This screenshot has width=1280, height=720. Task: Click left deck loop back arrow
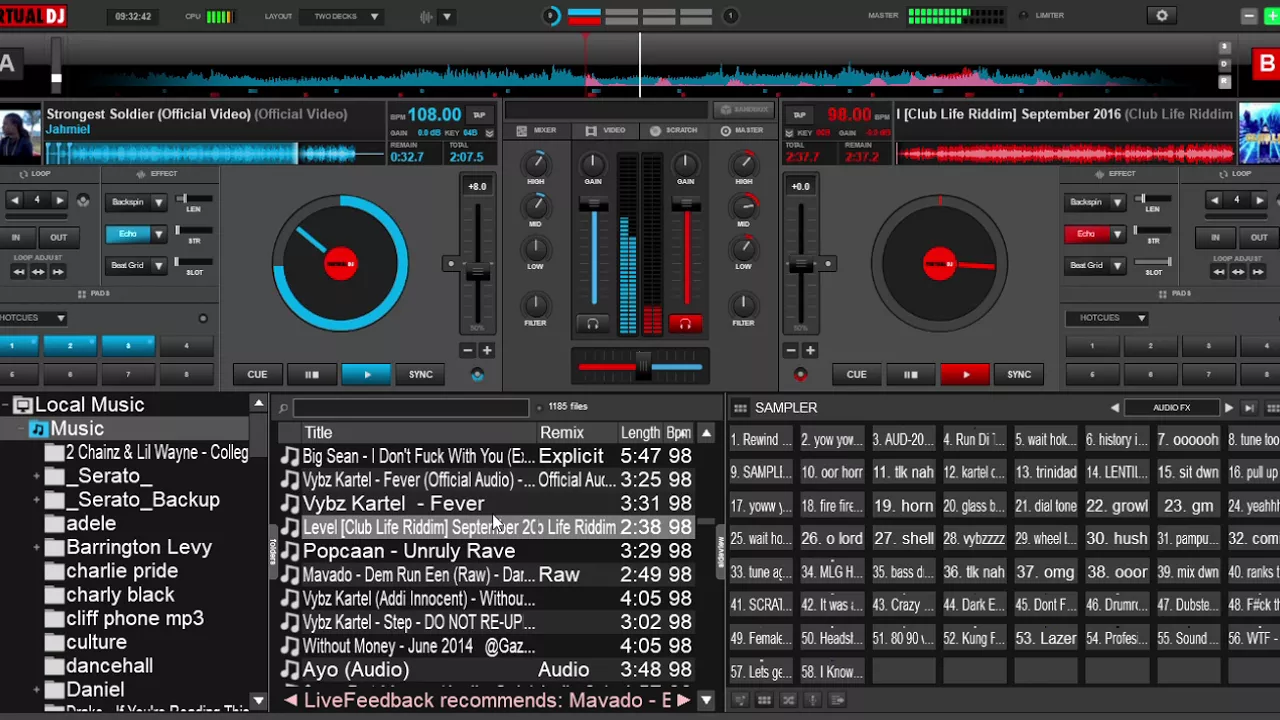14,201
